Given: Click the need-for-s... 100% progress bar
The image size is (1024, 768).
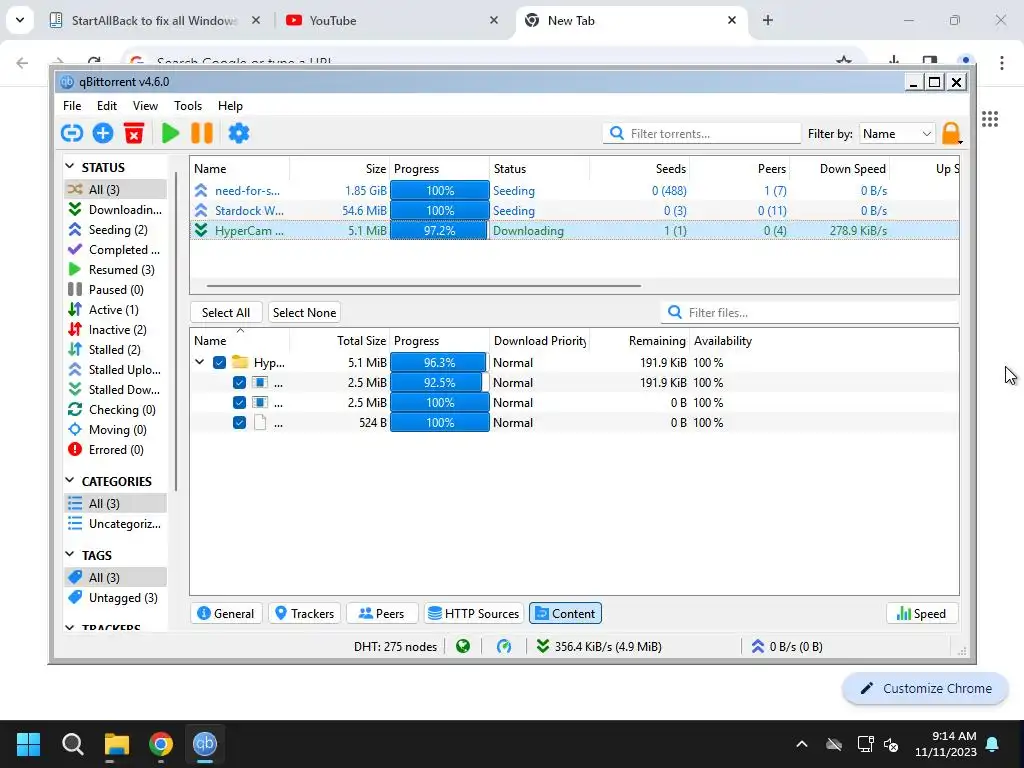Looking at the screenshot, I should tap(440, 191).
